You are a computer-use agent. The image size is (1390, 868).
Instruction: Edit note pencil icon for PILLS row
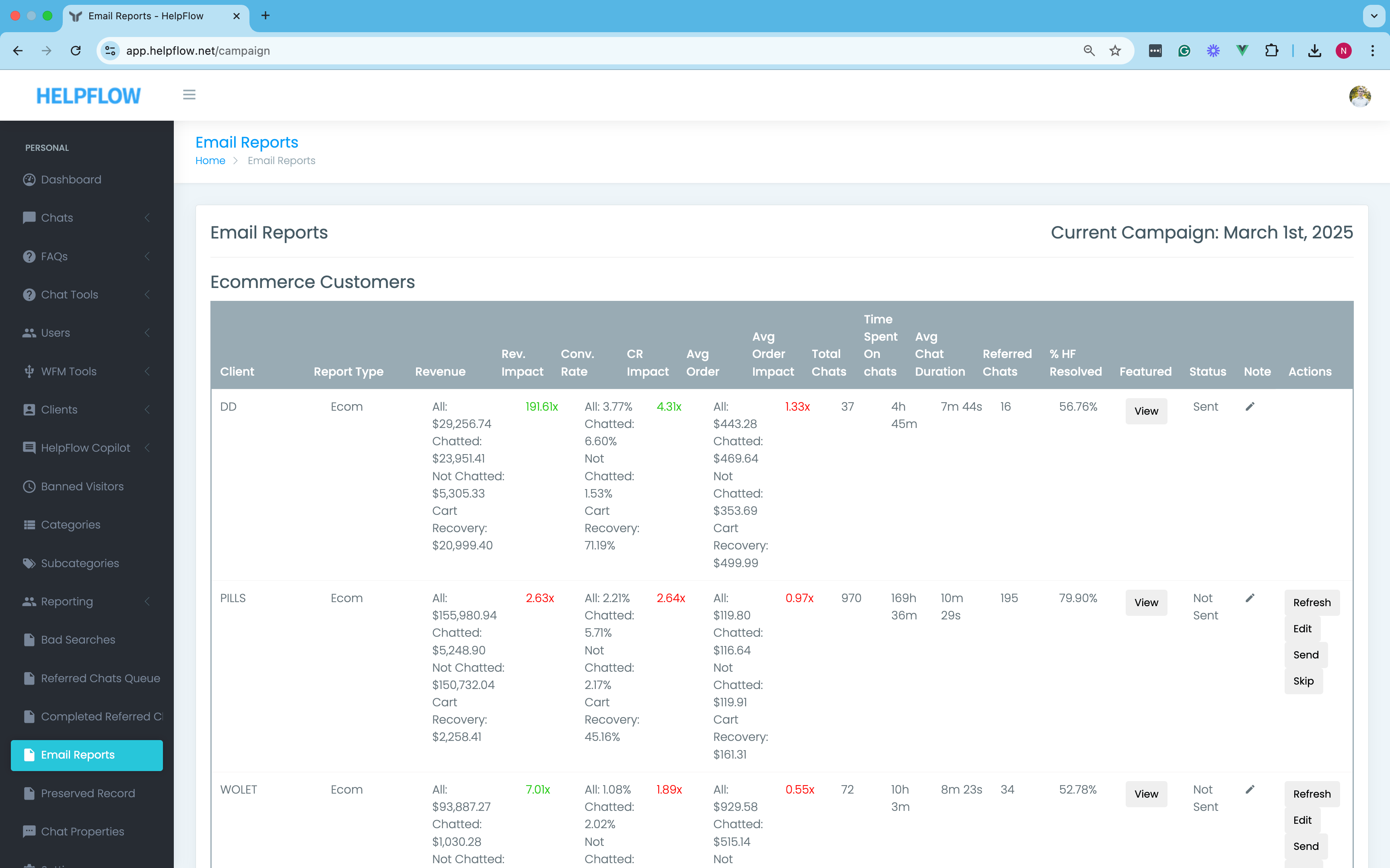[1250, 598]
